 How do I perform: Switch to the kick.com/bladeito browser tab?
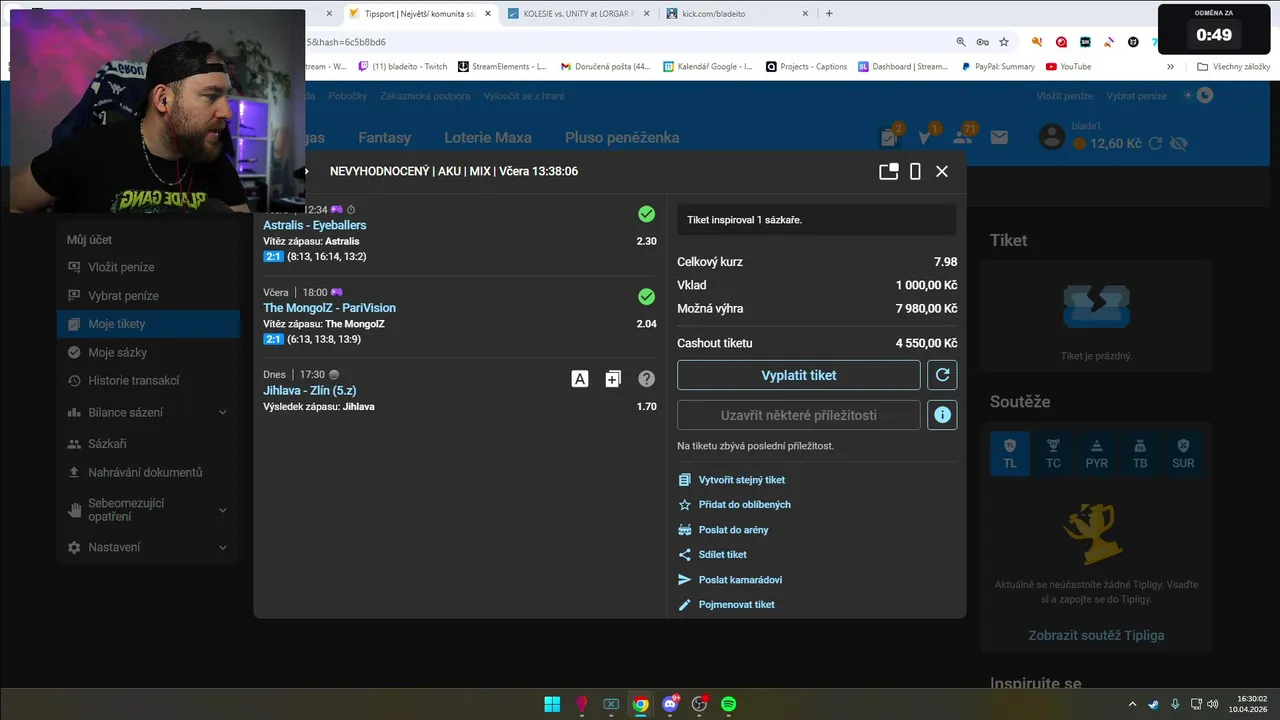click(x=738, y=14)
